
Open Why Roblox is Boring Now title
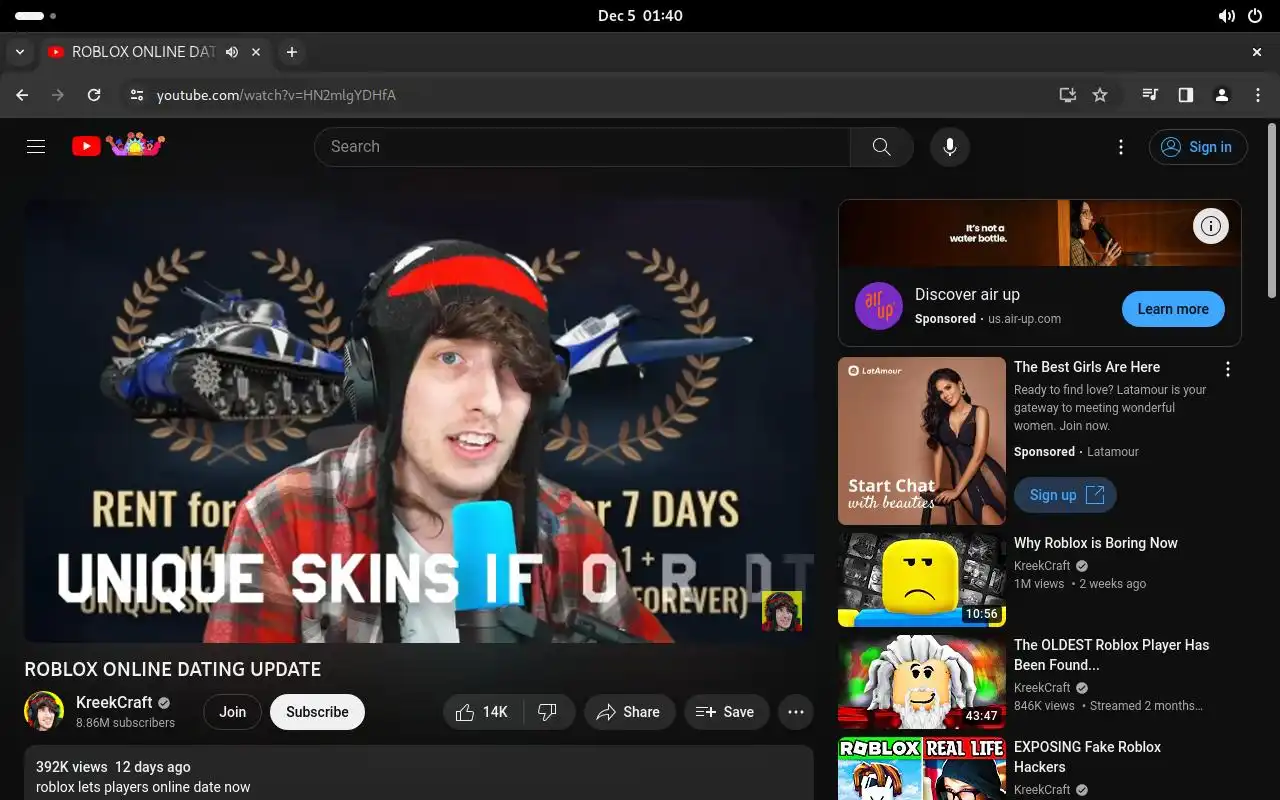pyautogui.click(x=1096, y=543)
